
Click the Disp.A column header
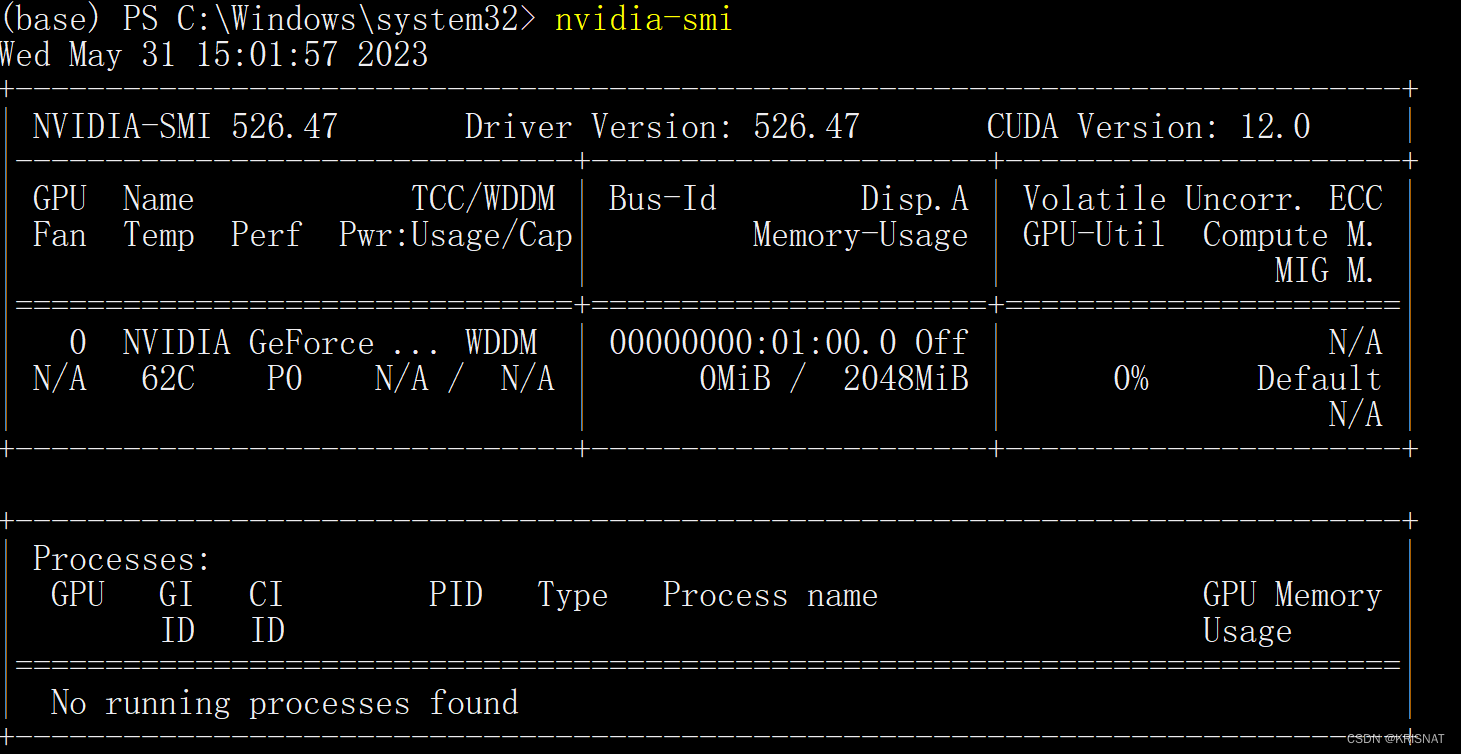[914, 199]
